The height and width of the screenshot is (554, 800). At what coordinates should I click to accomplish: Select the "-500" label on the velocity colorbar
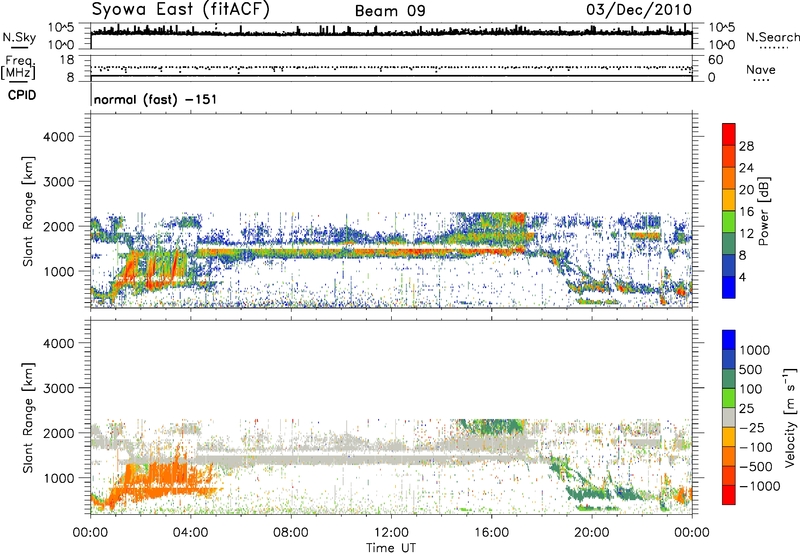point(756,467)
